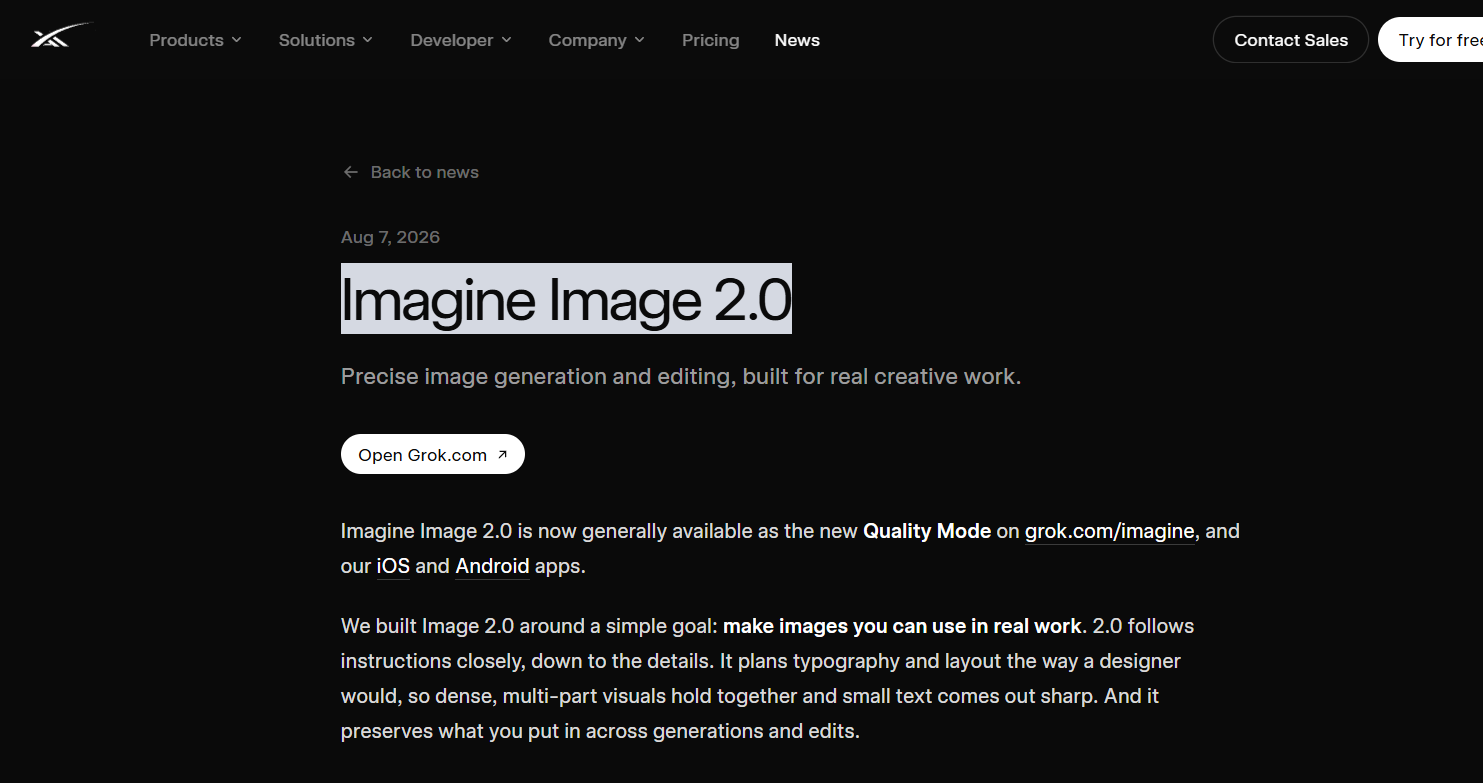Screen dimensions: 1483x783
Task: Open the Products navigation item
Action: pyautogui.click(x=196, y=40)
